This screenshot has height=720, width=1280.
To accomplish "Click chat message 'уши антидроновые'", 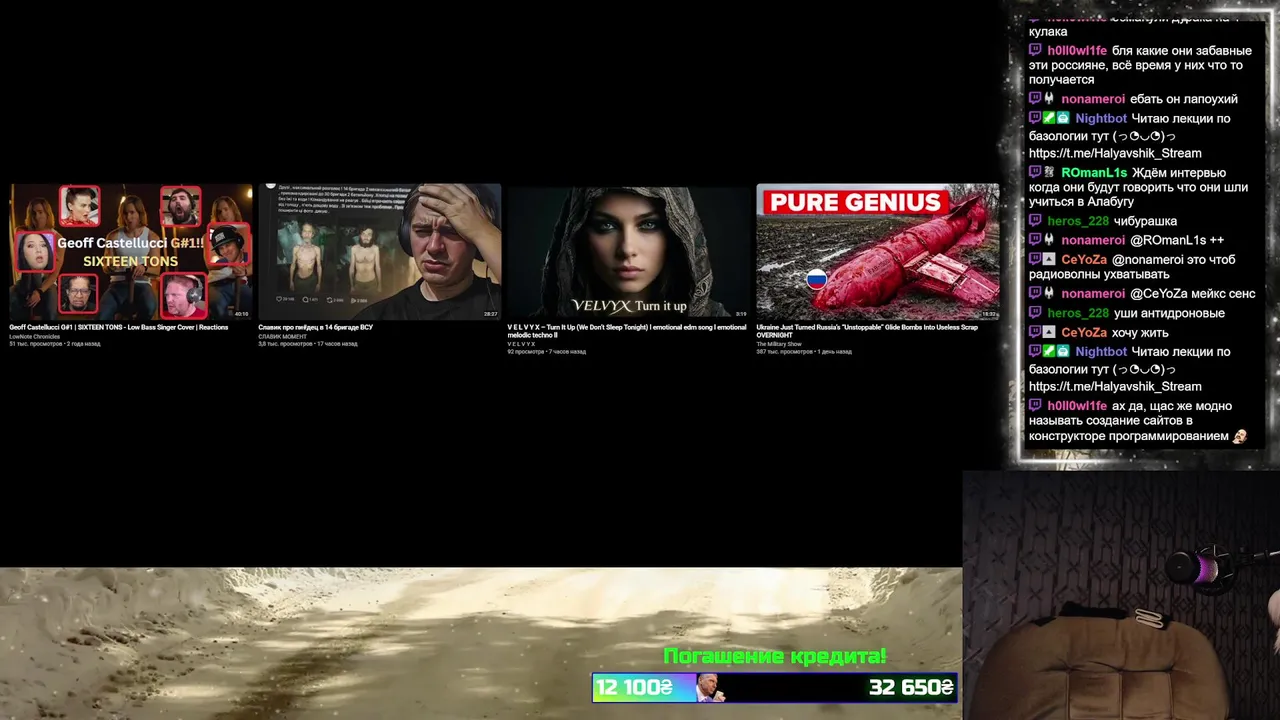I will [1170, 313].
